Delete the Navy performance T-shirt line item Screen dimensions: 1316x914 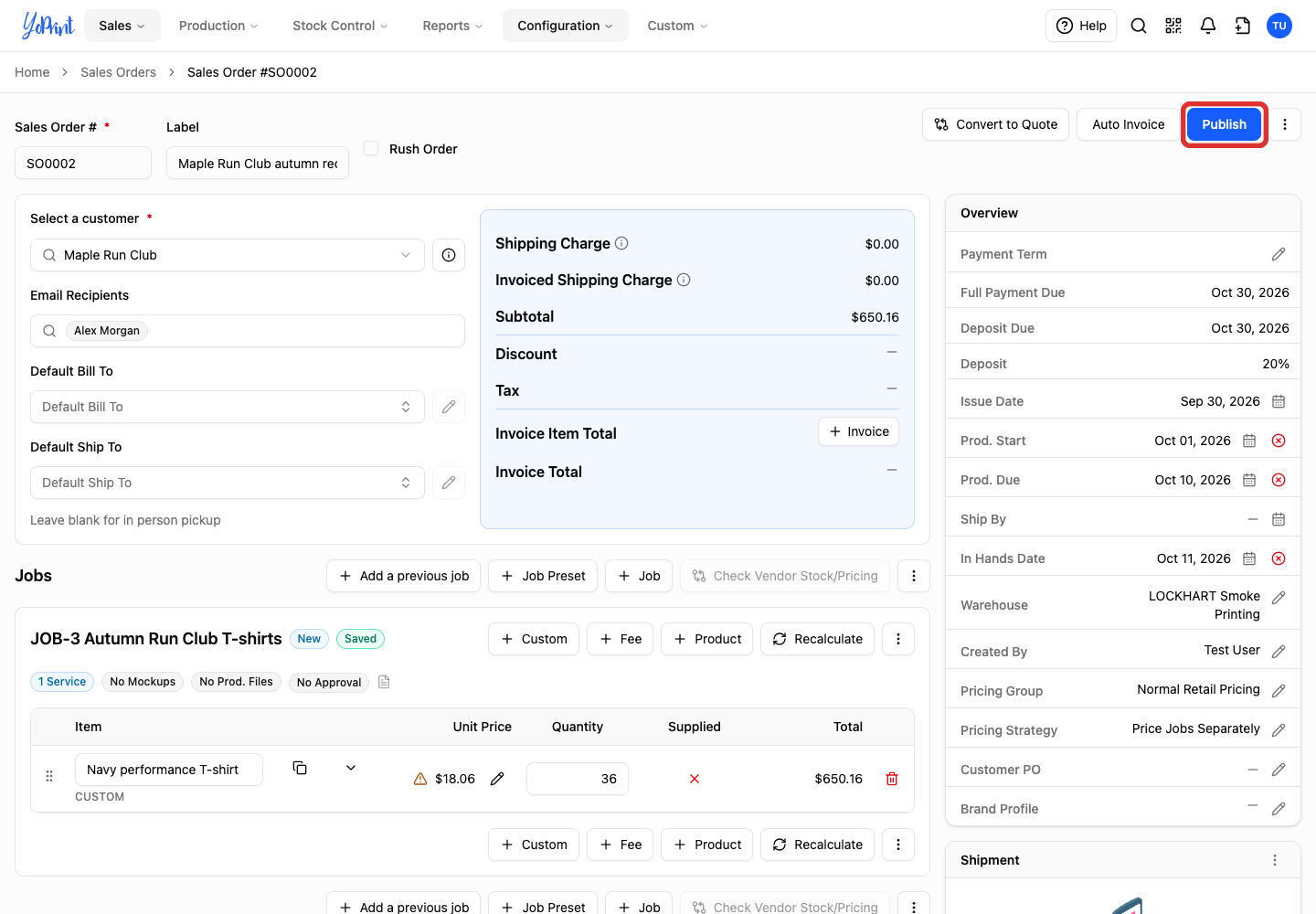pos(892,779)
